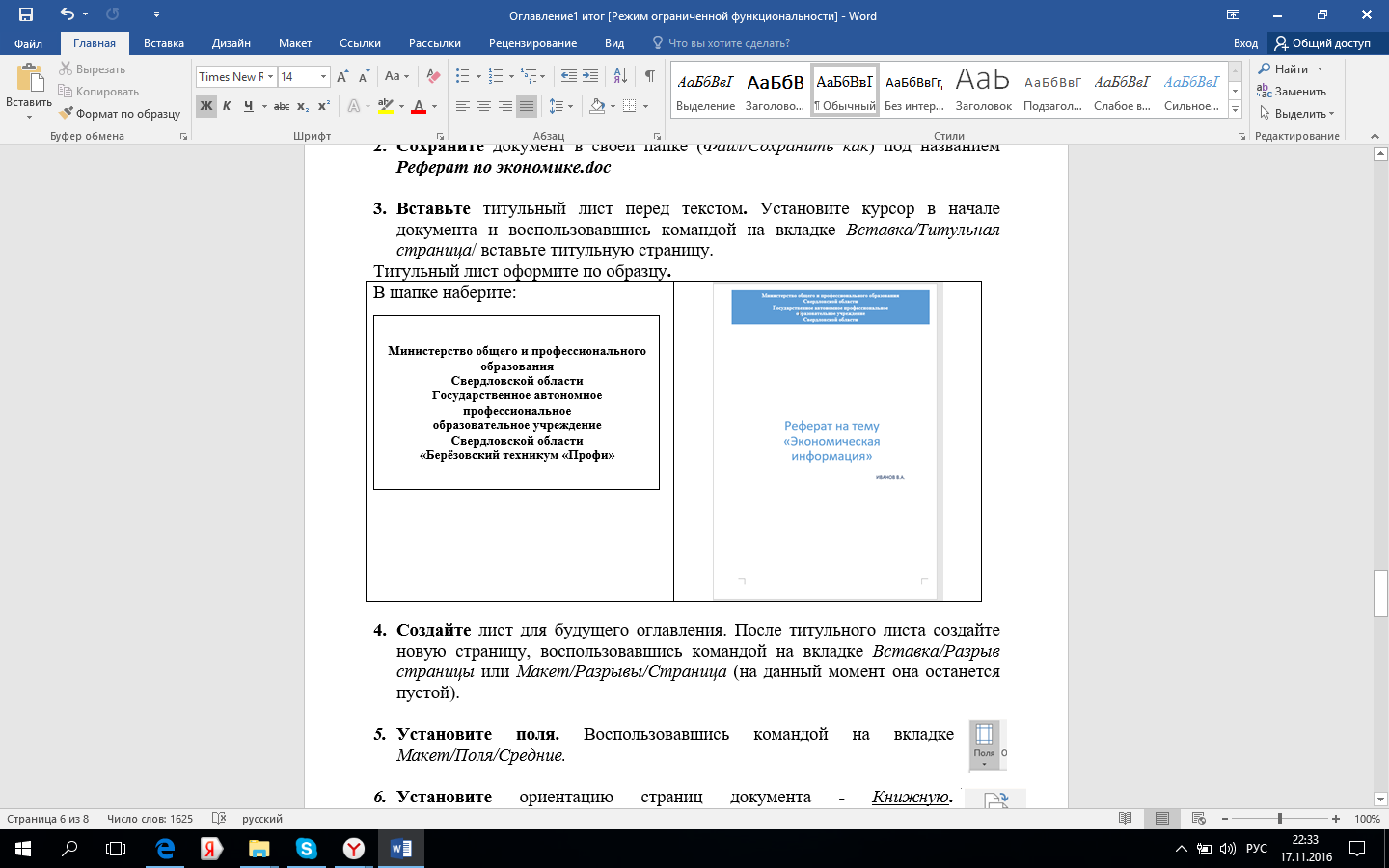Click the Replace (Заменить) button
This screenshot has height=868, width=1389.
(1292, 92)
